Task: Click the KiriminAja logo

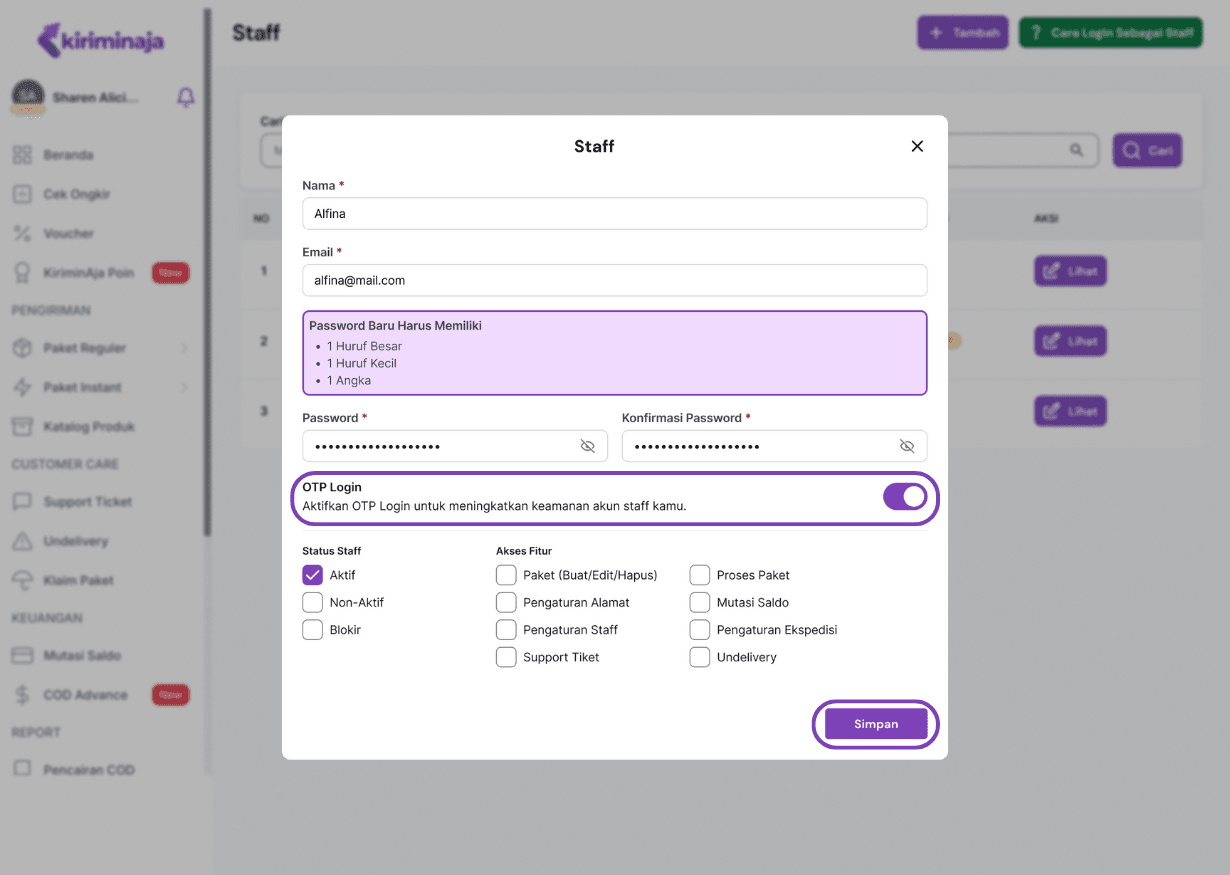Action: pos(101,41)
